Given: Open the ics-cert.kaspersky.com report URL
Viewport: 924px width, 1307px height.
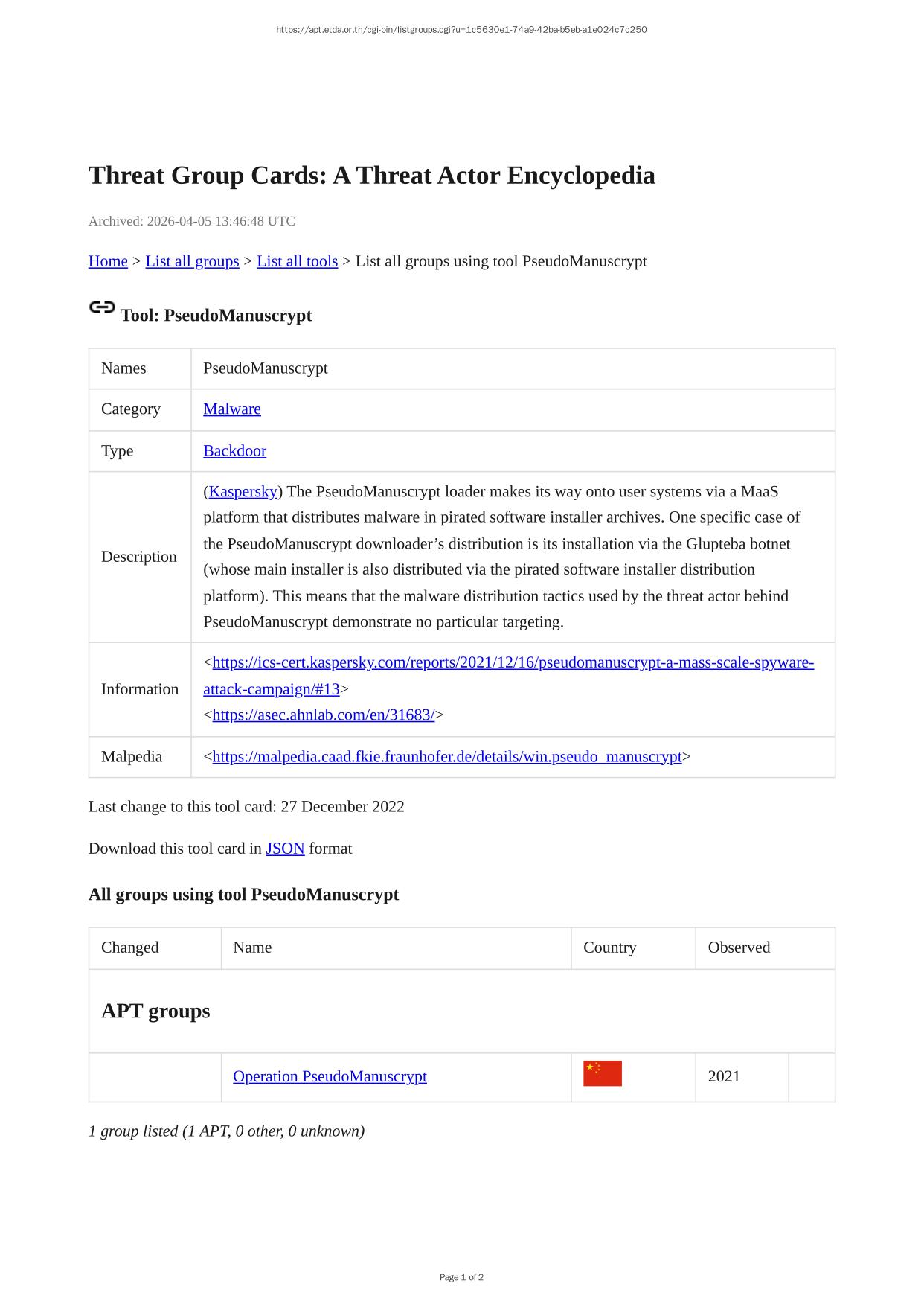Looking at the screenshot, I should click(513, 662).
